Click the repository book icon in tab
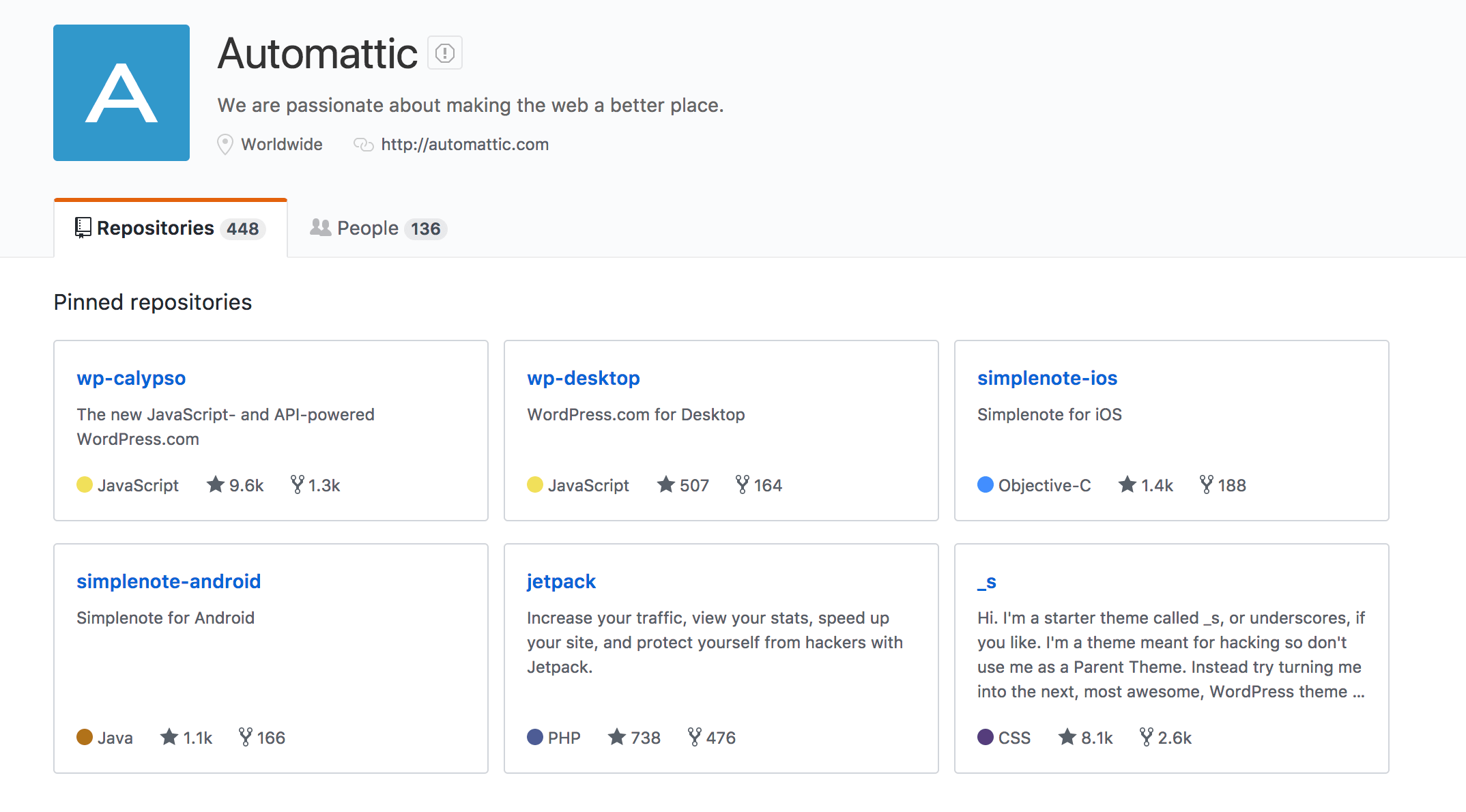Screen dimensions: 1466x812 [83, 228]
